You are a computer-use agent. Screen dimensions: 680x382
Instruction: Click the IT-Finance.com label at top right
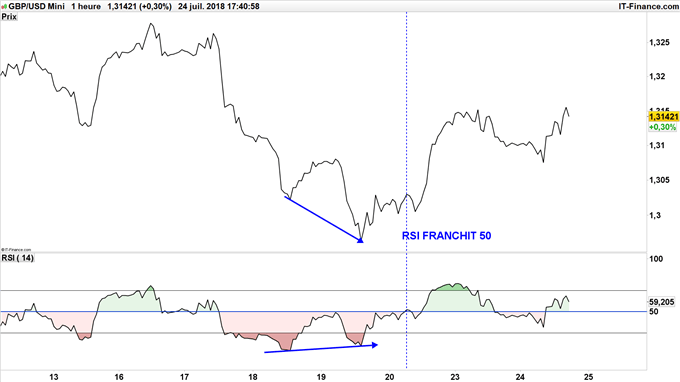tap(649, 6)
